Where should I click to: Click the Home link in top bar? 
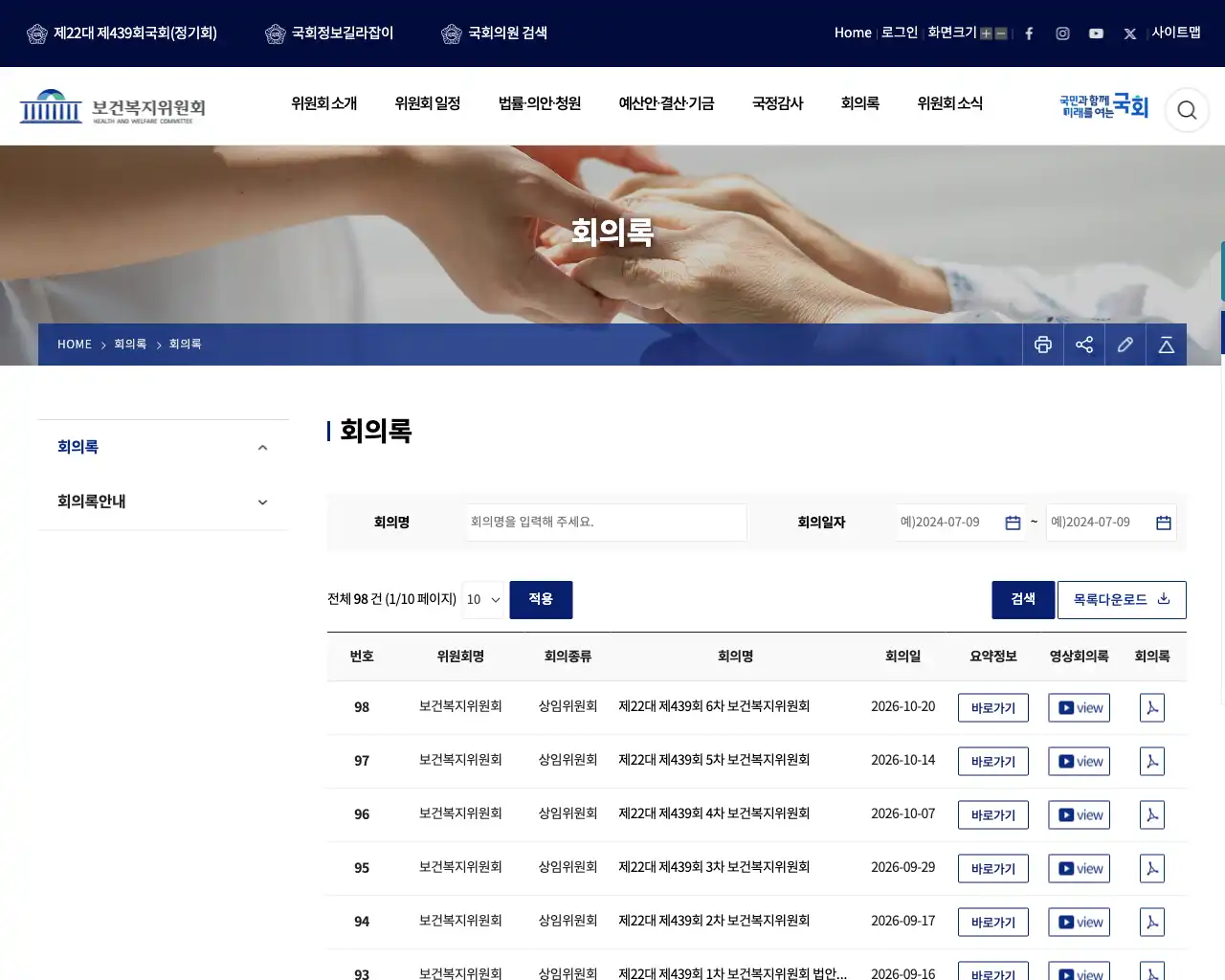tap(853, 33)
